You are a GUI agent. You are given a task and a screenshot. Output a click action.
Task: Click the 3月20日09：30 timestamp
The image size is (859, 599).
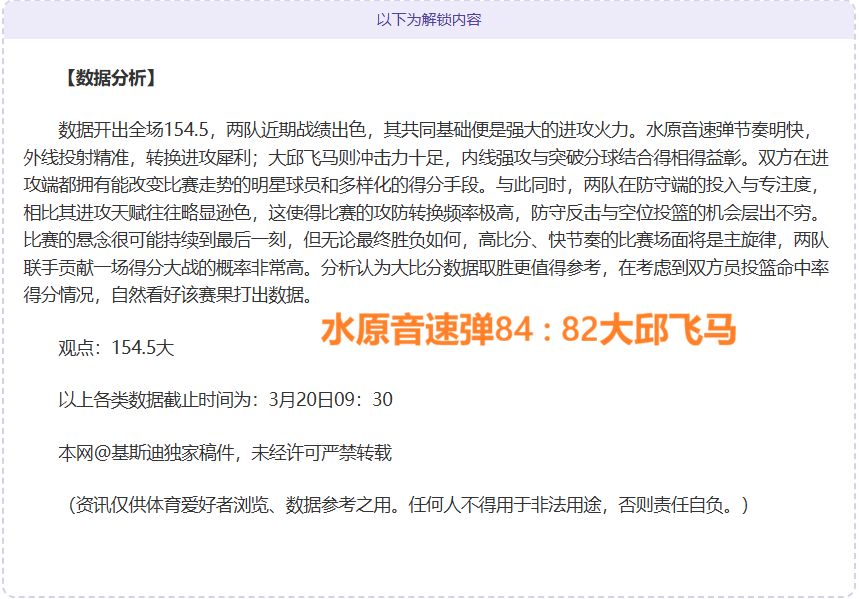(330, 400)
